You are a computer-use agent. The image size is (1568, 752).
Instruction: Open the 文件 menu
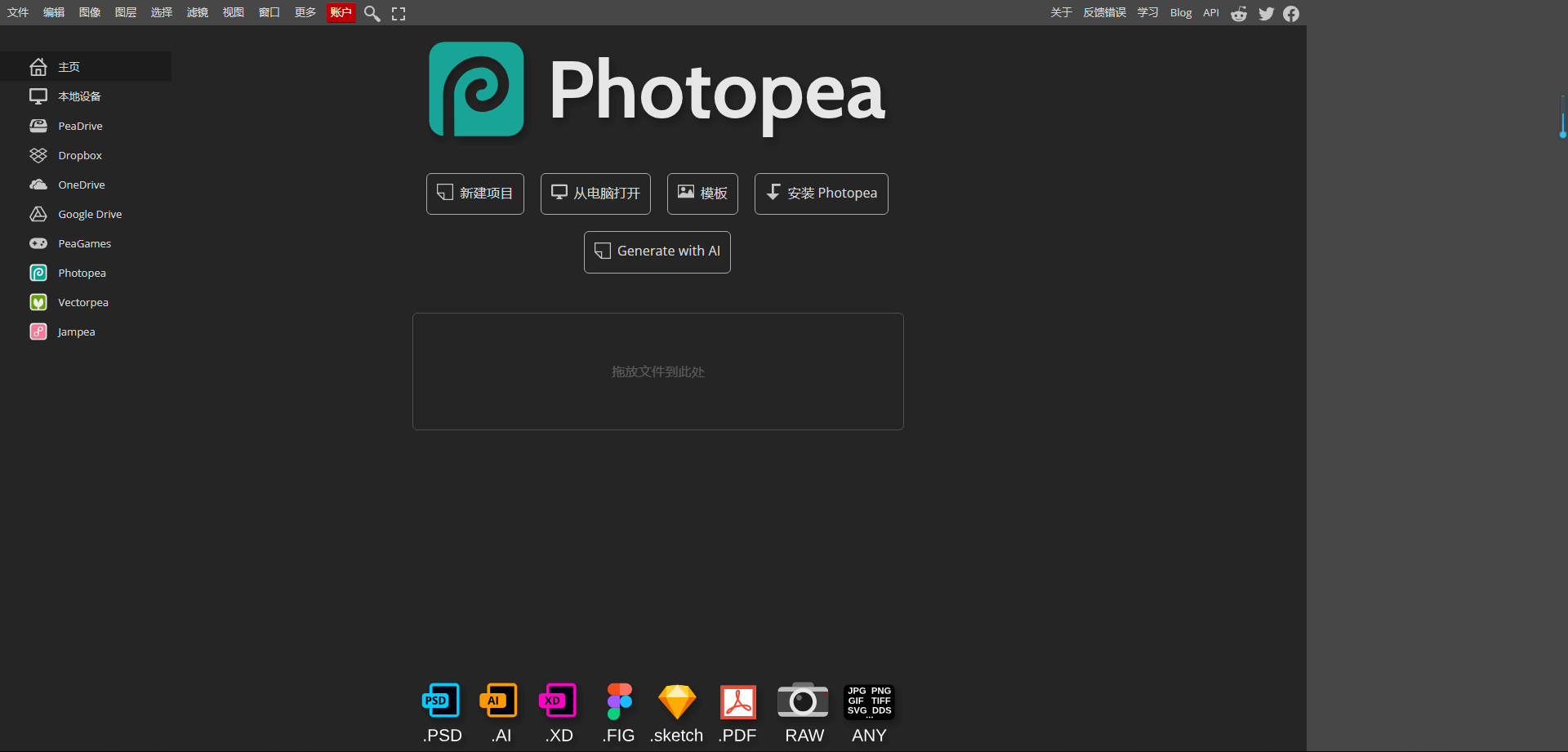pyautogui.click(x=18, y=12)
